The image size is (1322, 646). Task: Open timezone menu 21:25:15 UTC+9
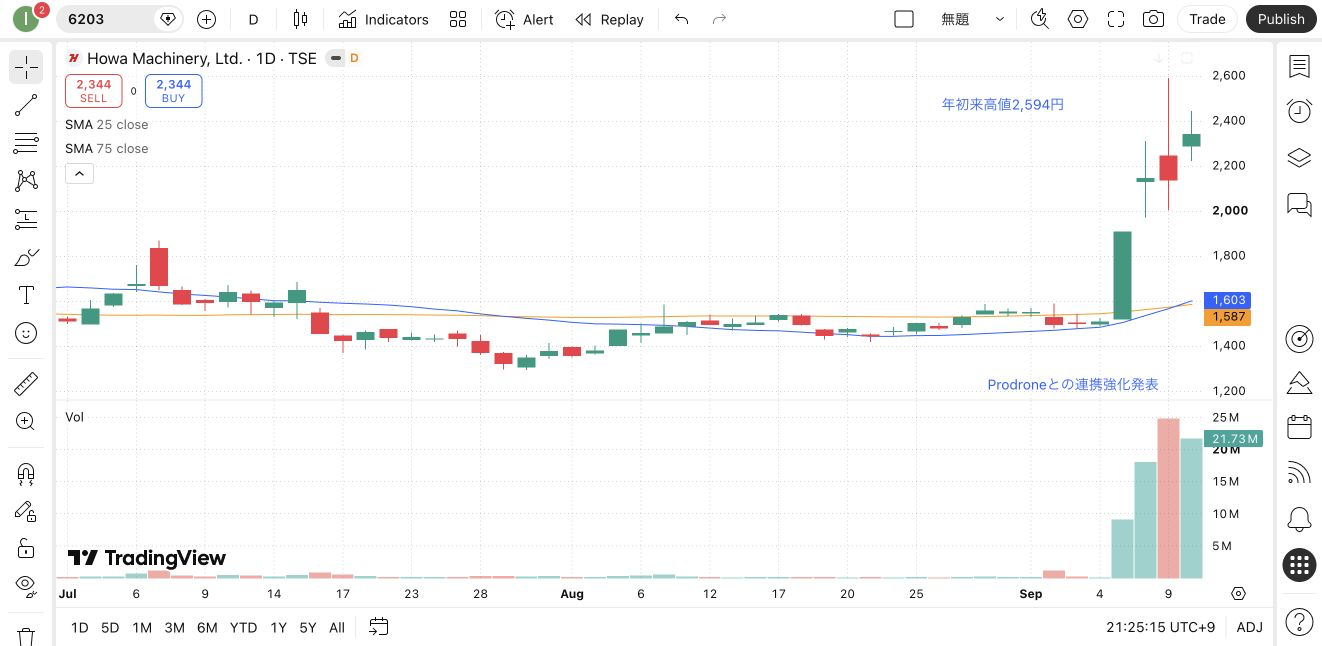coord(1161,628)
